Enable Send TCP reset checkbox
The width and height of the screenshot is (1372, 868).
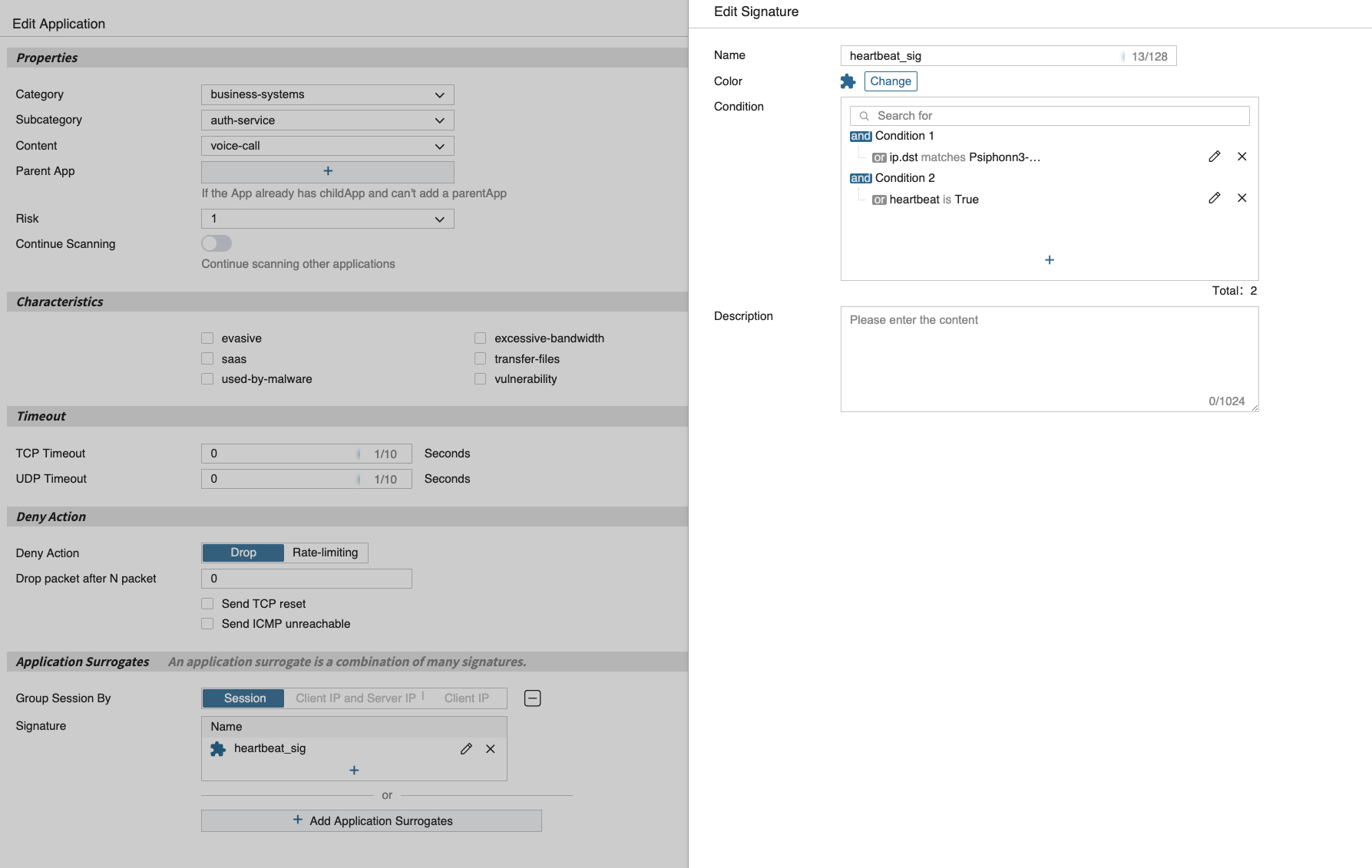(207, 604)
